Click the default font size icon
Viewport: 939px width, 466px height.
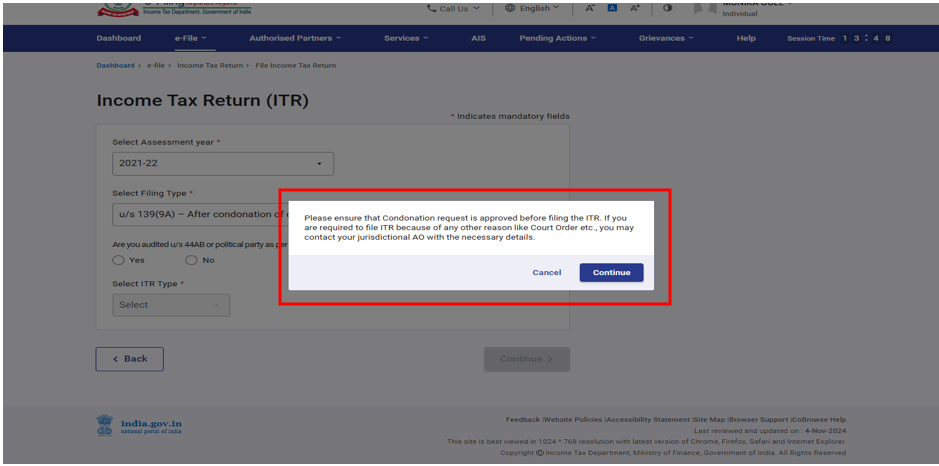[x=613, y=8]
